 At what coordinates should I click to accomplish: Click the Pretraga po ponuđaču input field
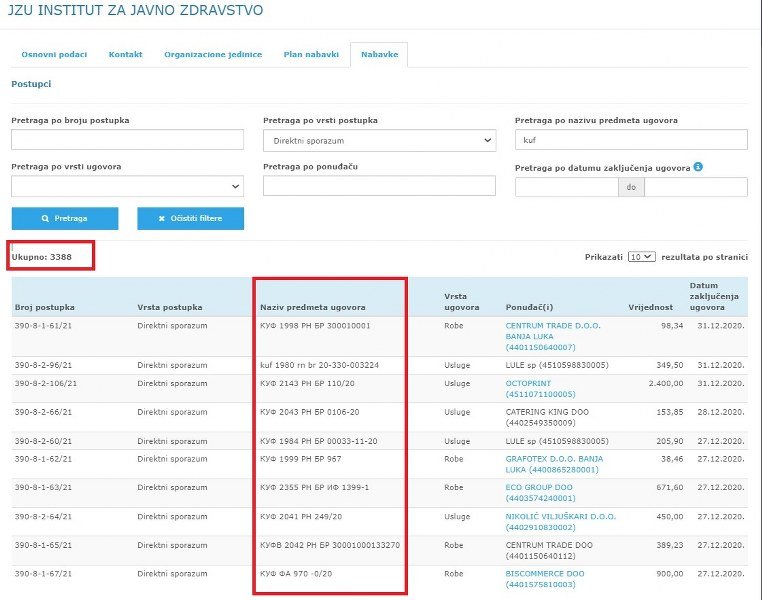coord(379,187)
